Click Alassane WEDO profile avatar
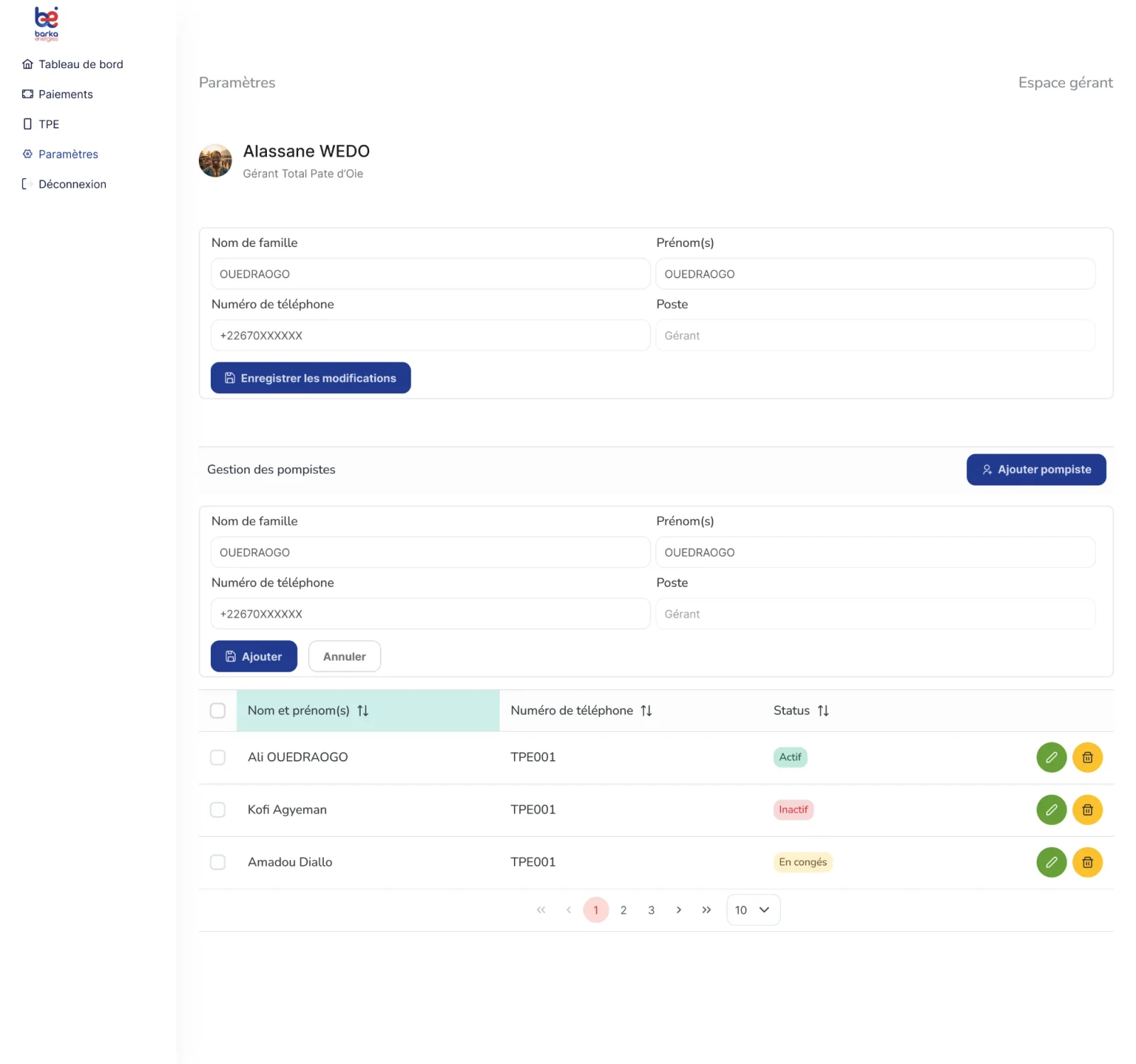 coord(215,160)
